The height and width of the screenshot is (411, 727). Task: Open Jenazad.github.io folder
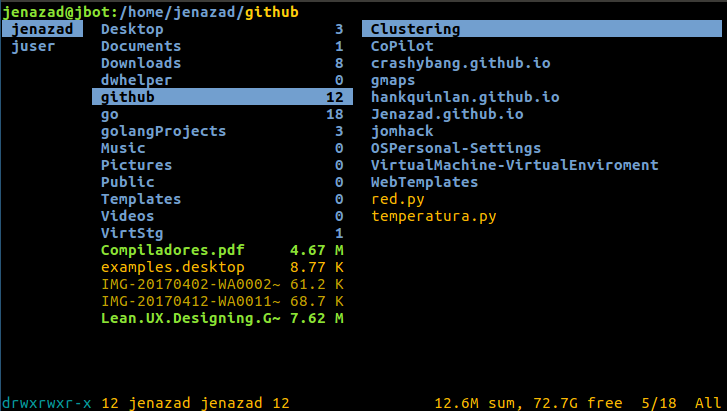[447, 114]
